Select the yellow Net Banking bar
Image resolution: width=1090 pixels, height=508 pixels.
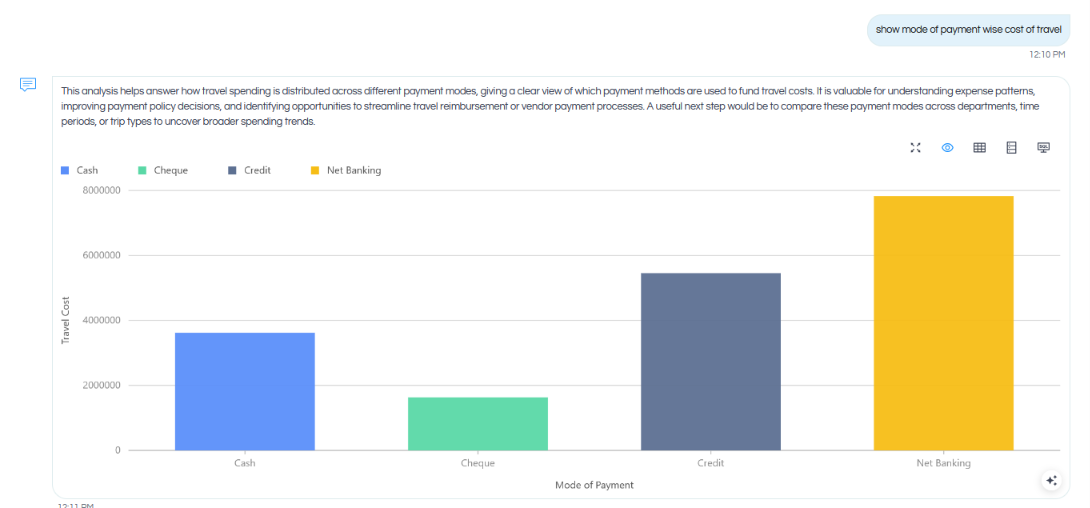point(943,323)
